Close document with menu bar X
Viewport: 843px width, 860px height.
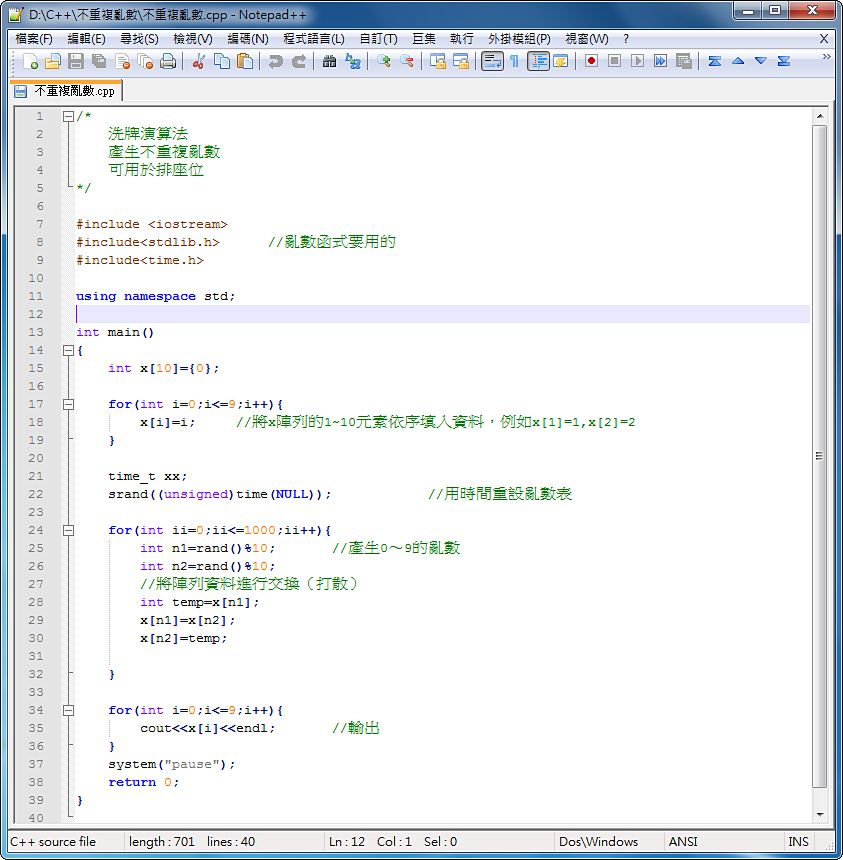pos(824,39)
